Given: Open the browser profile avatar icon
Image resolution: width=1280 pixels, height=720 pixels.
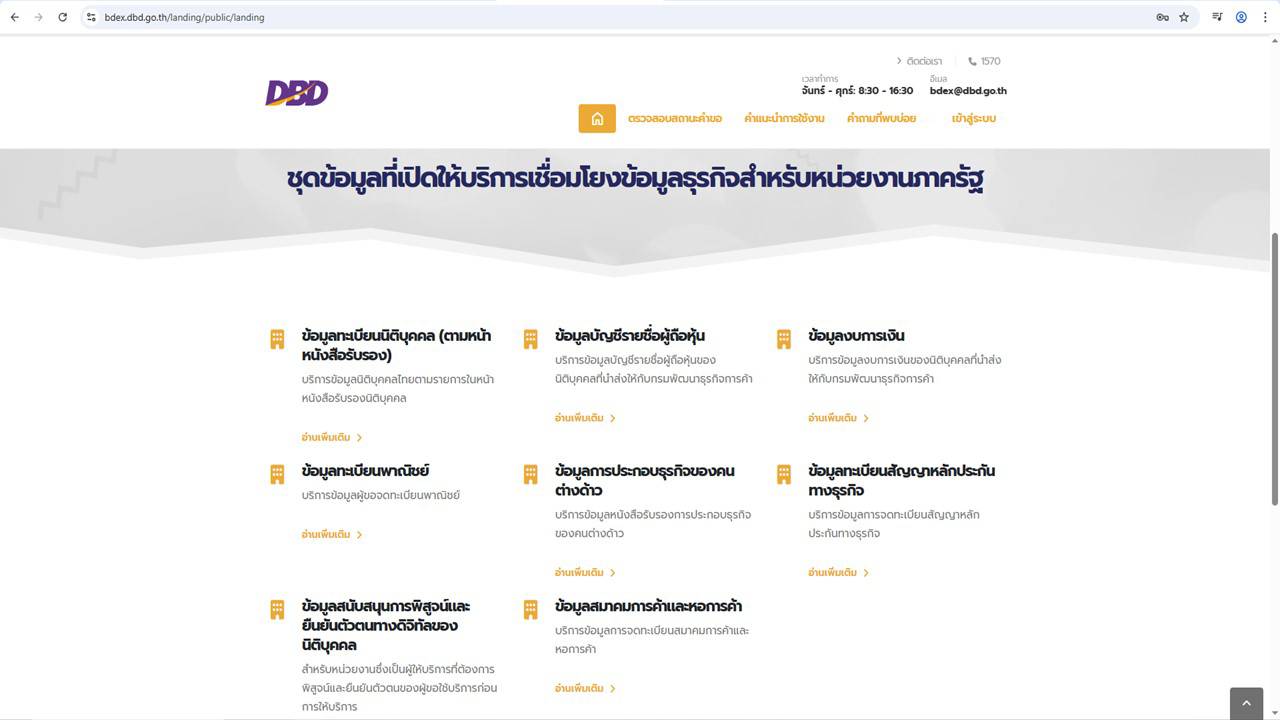Looking at the screenshot, I should [1241, 17].
